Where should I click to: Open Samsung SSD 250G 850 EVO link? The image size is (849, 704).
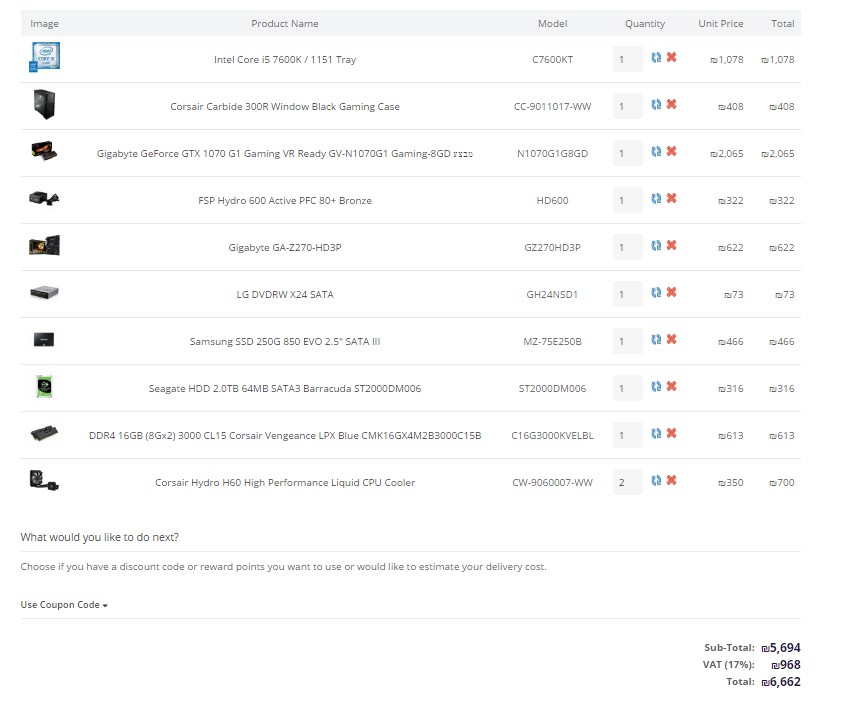pyautogui.click(x=285, y=342)
